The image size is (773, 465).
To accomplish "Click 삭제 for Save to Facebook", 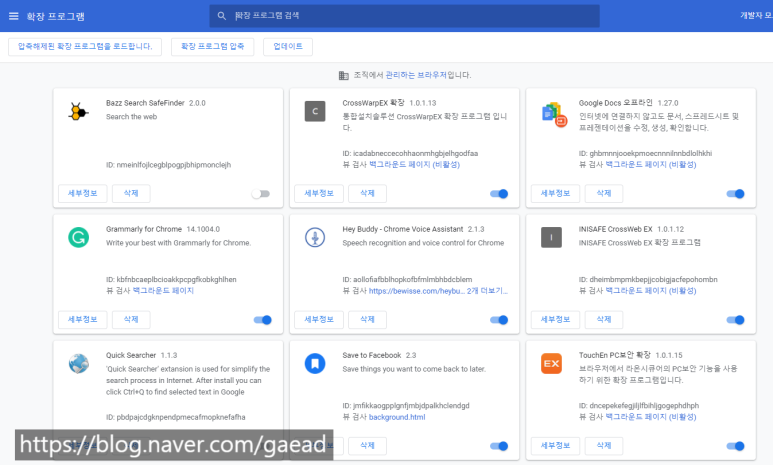I will (x=367, y=446).
